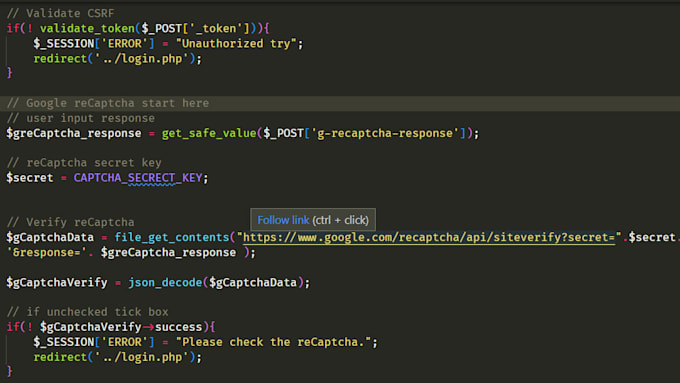Click the '&response=' string
The height and width of the screenshot is (383, 680).
pos(46,252)
